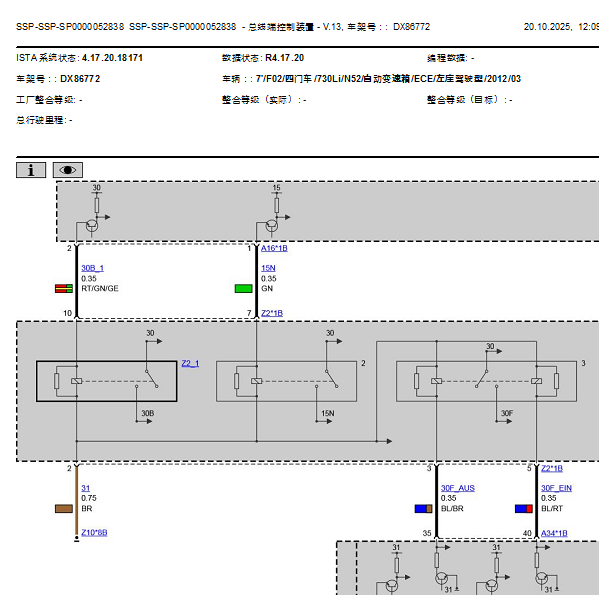Select the document header SSP-SSP-SP0000052838 text
This screenshot has width=599, height=595.
70,27
